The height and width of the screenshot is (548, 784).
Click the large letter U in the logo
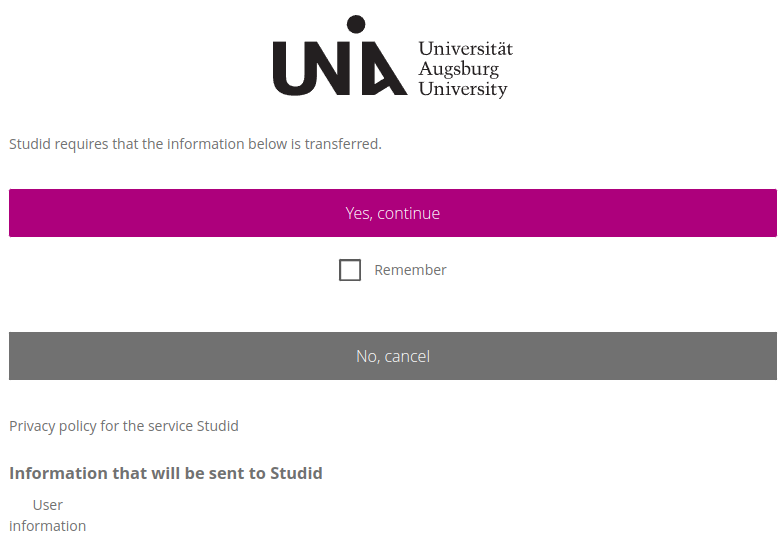291,68
